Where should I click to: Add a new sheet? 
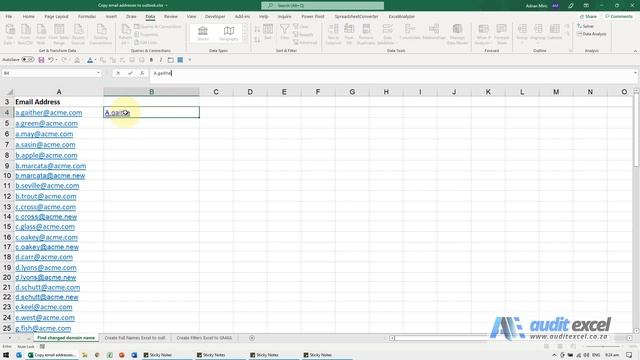(x=252, y=338)
